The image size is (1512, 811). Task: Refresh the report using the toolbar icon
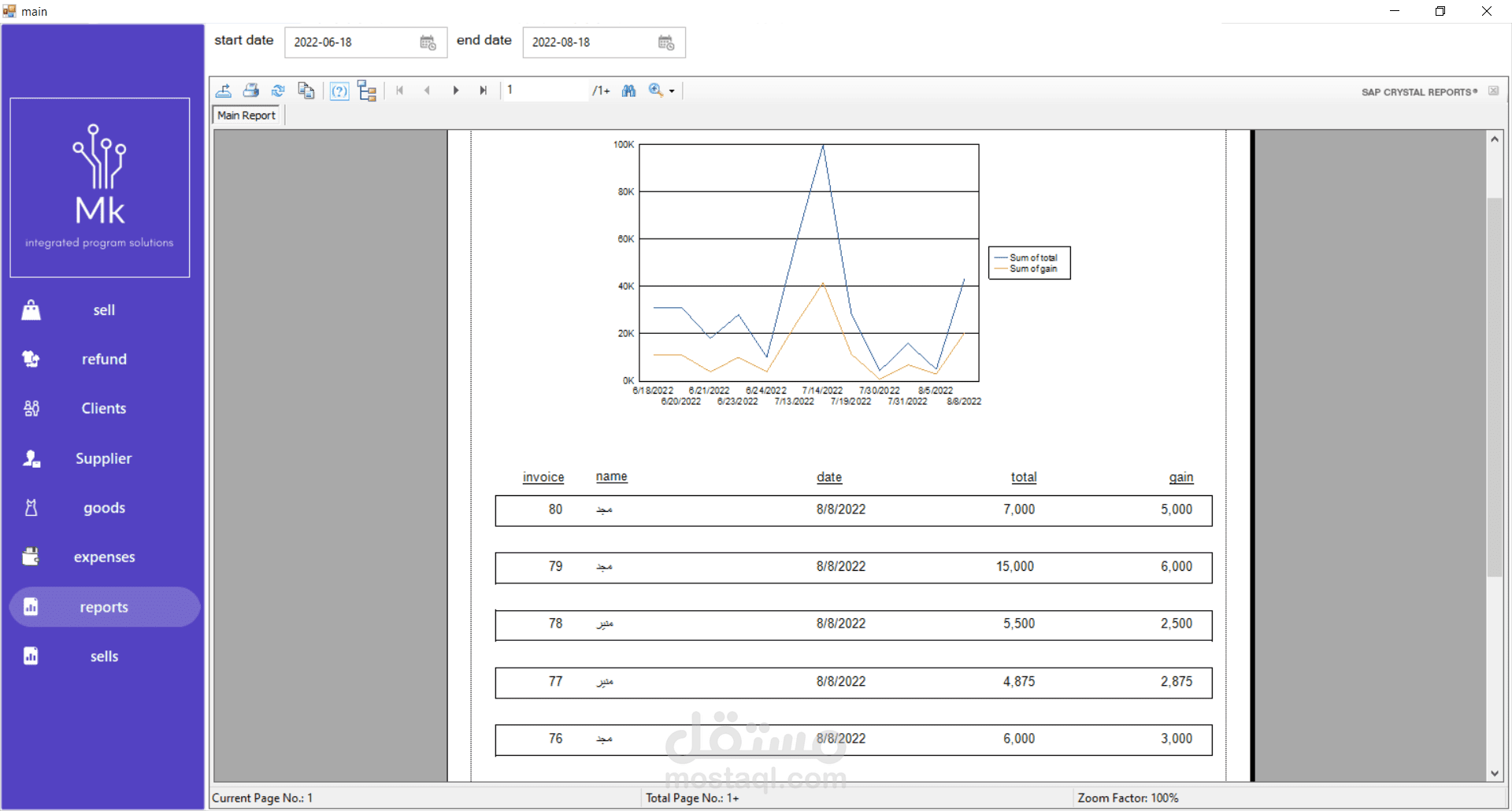(278, 91)
